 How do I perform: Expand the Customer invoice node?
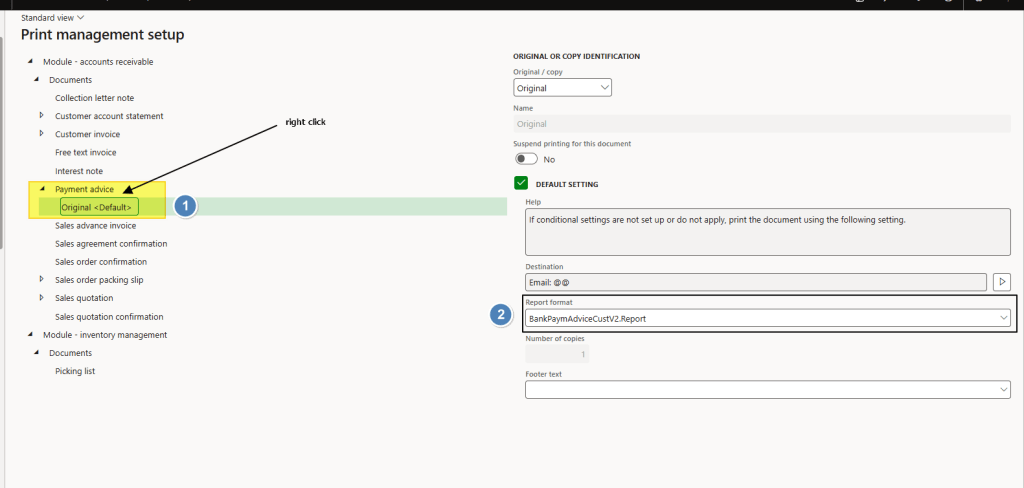42,133
